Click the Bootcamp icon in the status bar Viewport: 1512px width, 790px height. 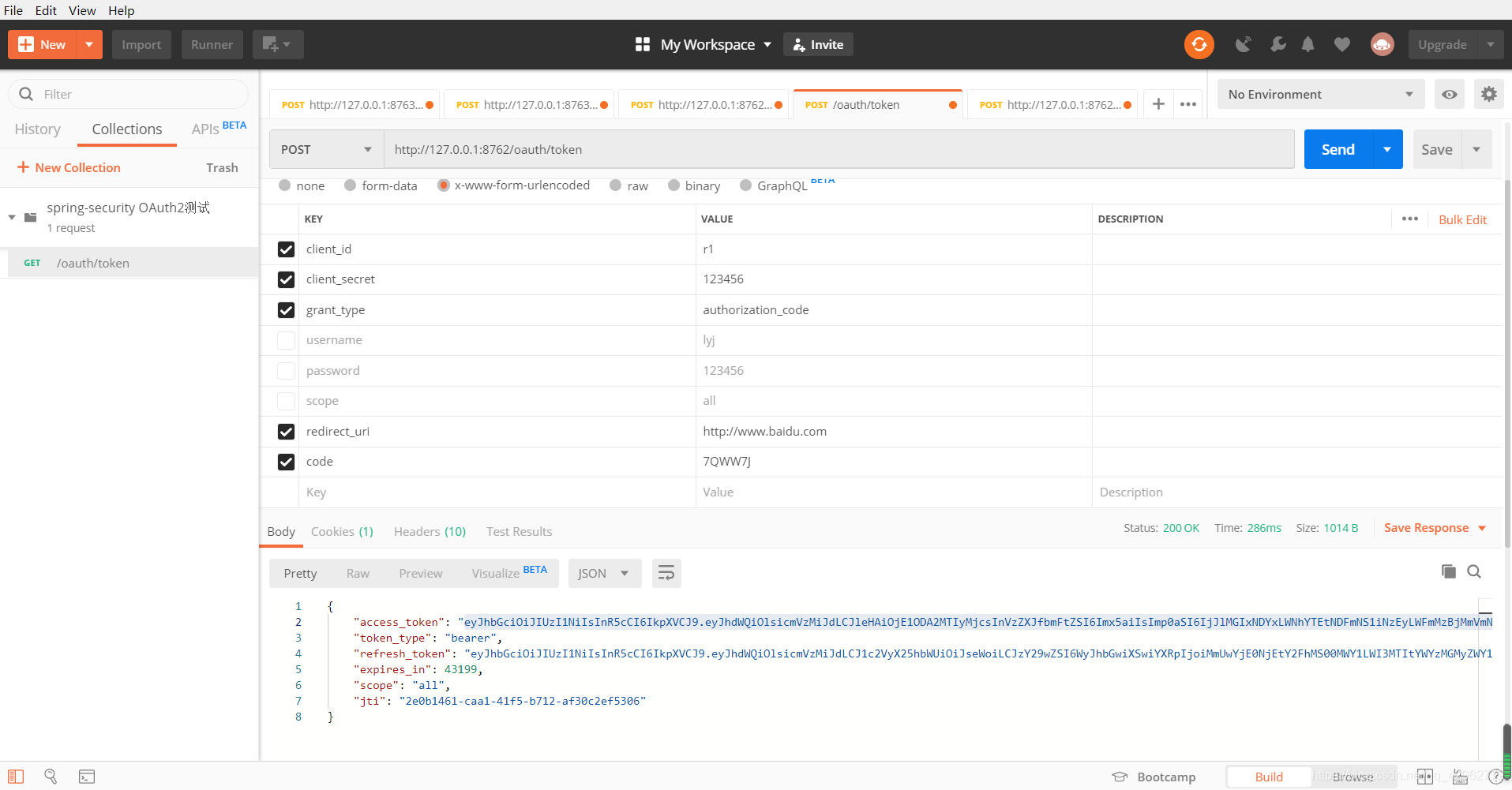click(1120, 777)
